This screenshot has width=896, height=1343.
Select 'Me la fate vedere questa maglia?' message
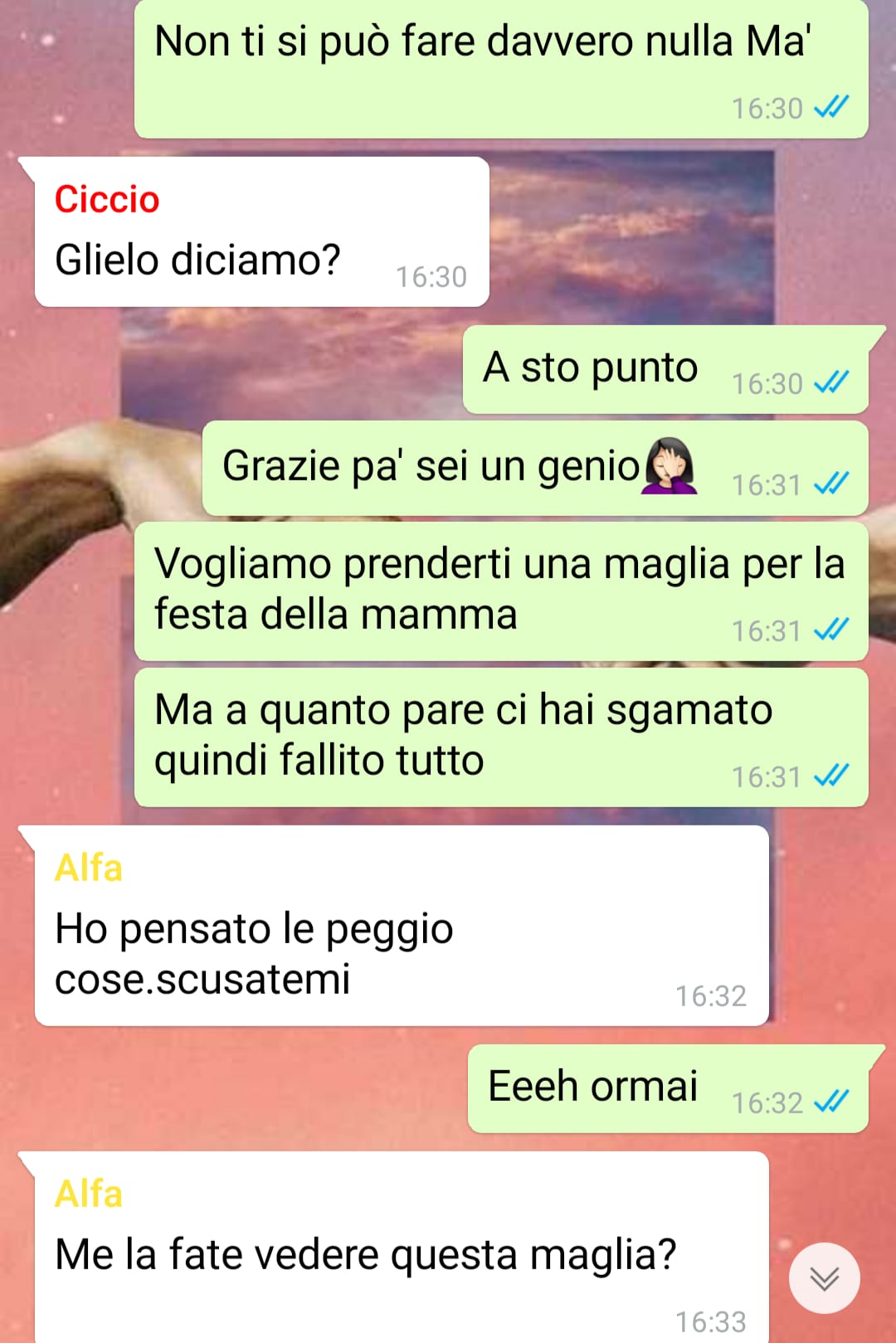point(402,1247)
